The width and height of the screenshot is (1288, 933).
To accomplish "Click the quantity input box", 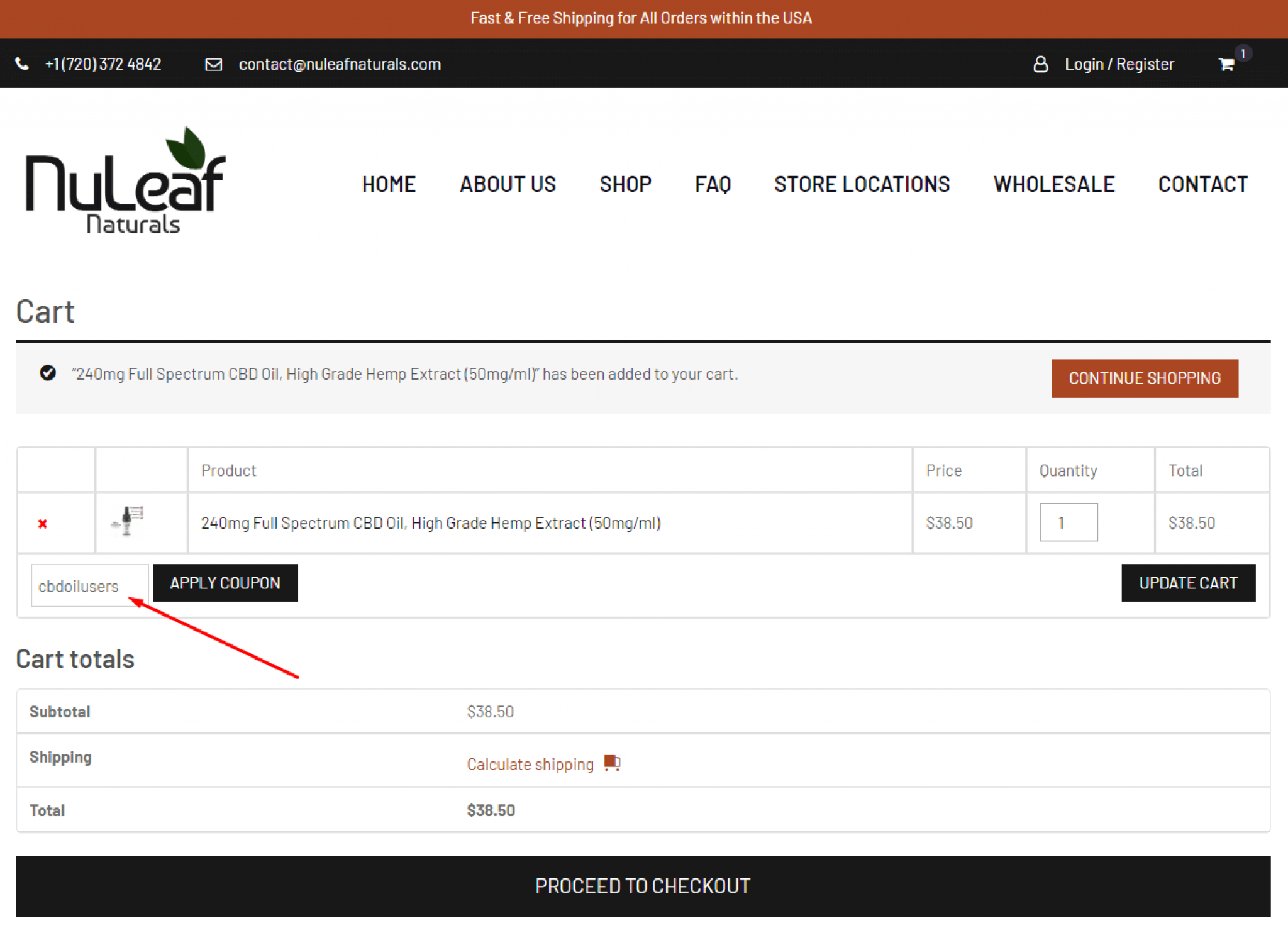I will tap(1069, 522).
